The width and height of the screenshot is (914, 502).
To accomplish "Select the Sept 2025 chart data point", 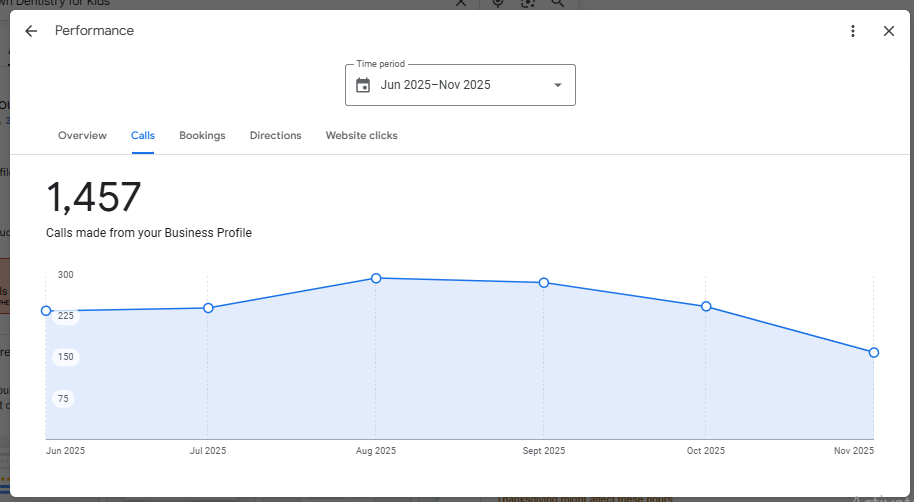I will [x=544, y=283].
